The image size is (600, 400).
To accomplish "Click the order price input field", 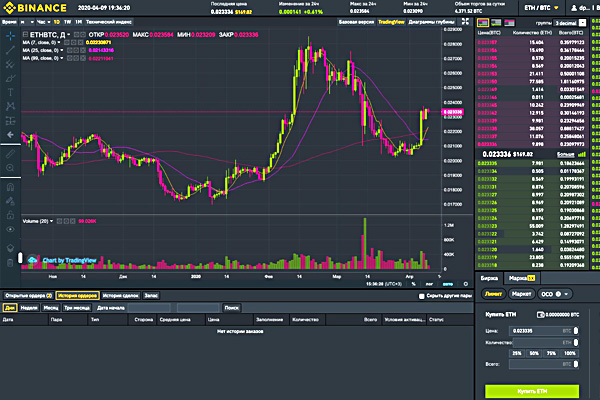I will [544, 331].
